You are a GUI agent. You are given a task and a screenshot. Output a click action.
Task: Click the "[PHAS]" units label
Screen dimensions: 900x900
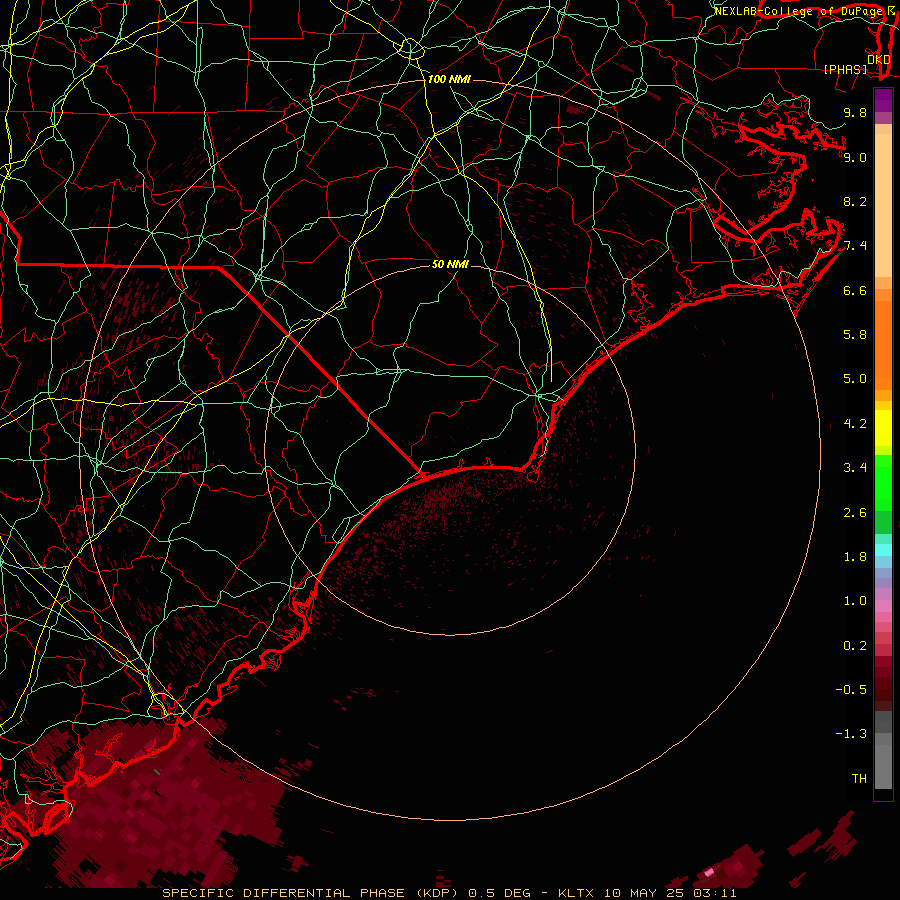(x=845, y=70)
